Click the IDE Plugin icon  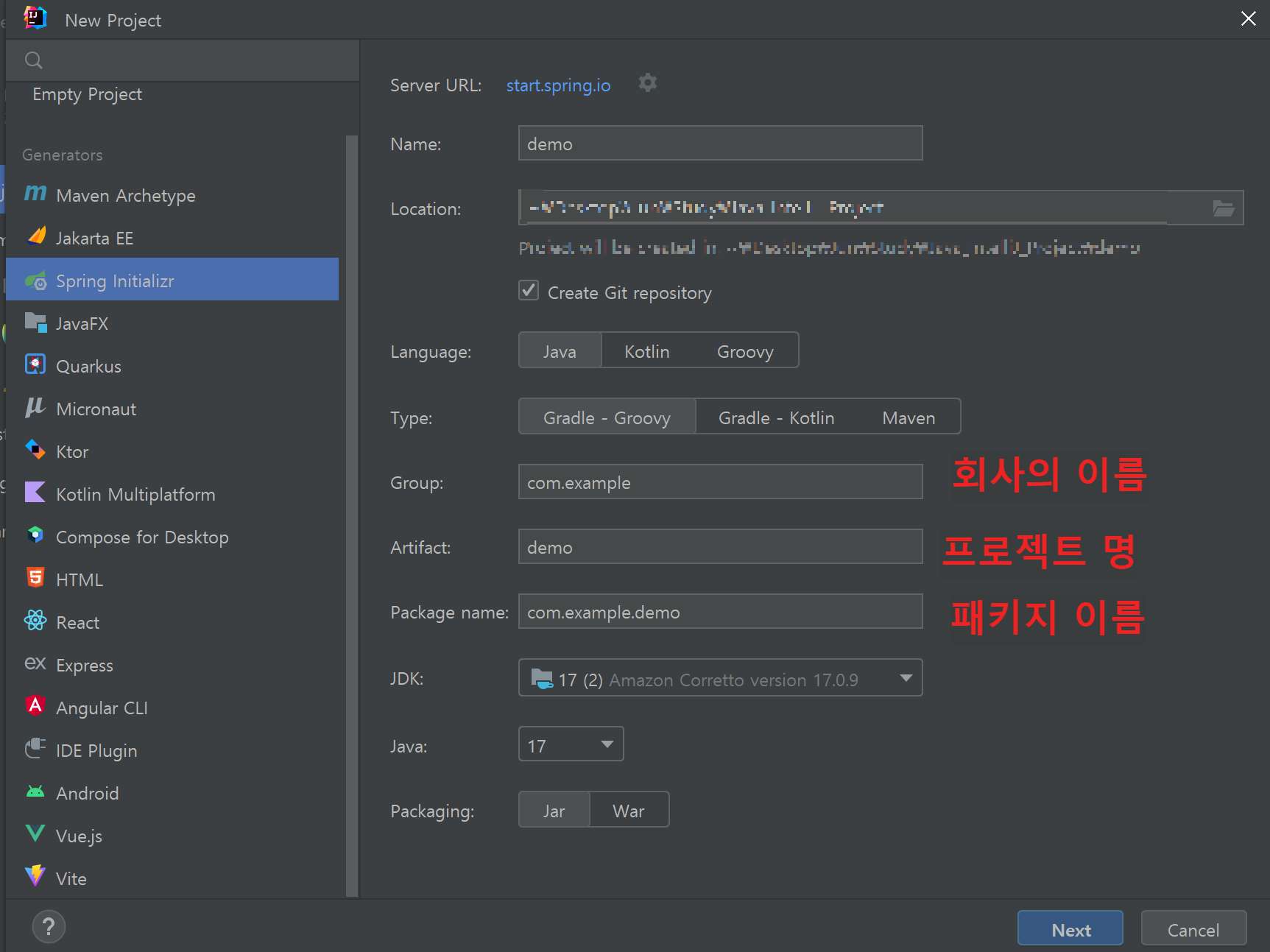click(x=35, y=749)
